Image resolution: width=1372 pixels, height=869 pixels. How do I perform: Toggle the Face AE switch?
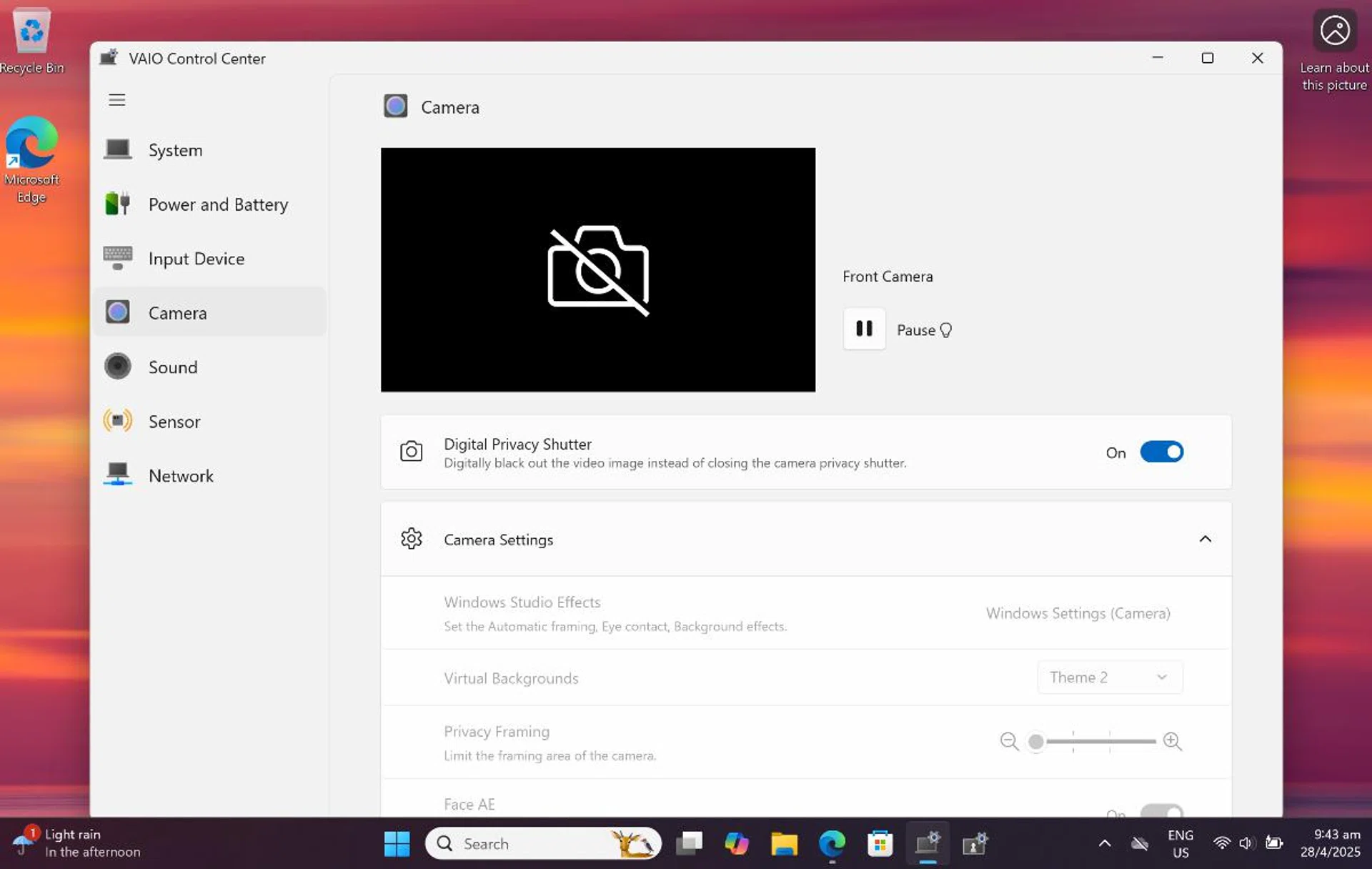[x=1161, y=812]
